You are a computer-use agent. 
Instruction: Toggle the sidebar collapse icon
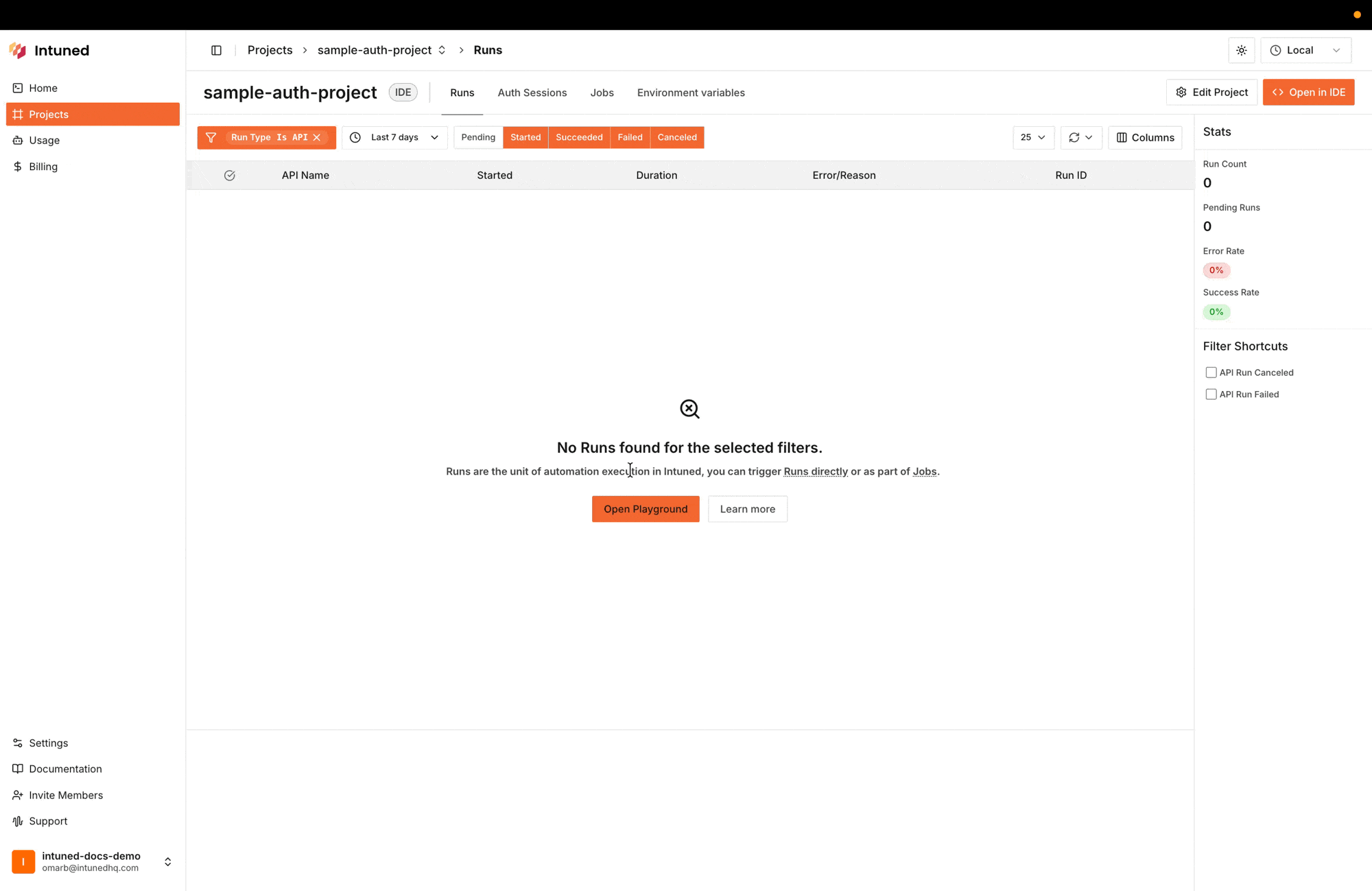point(216,50)
